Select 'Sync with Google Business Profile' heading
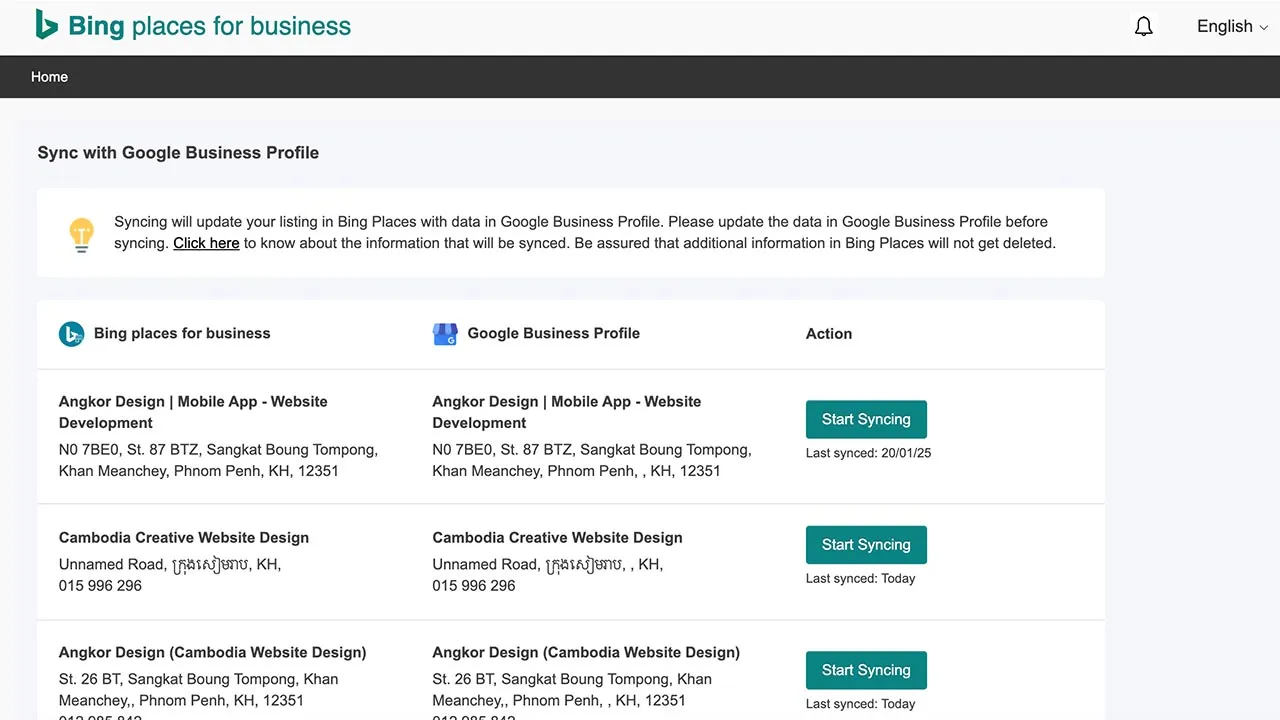The height and width of the screenshot is (720, 1280). [178, 153]
